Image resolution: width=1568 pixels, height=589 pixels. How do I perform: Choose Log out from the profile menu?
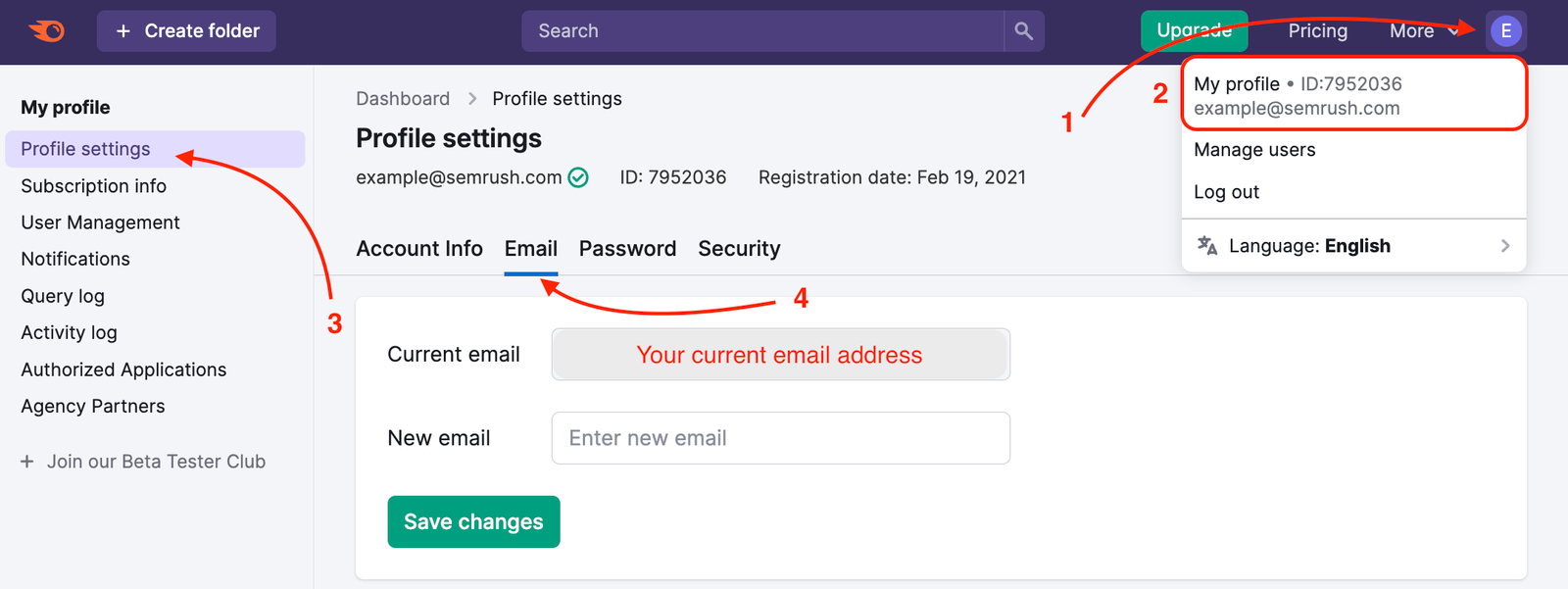pos(1226,191)
